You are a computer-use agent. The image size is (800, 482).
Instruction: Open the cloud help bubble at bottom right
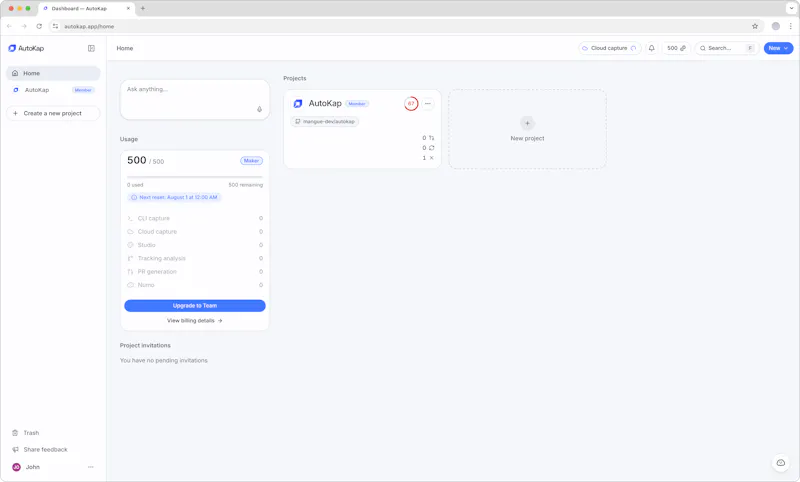(x=781, y=463)
